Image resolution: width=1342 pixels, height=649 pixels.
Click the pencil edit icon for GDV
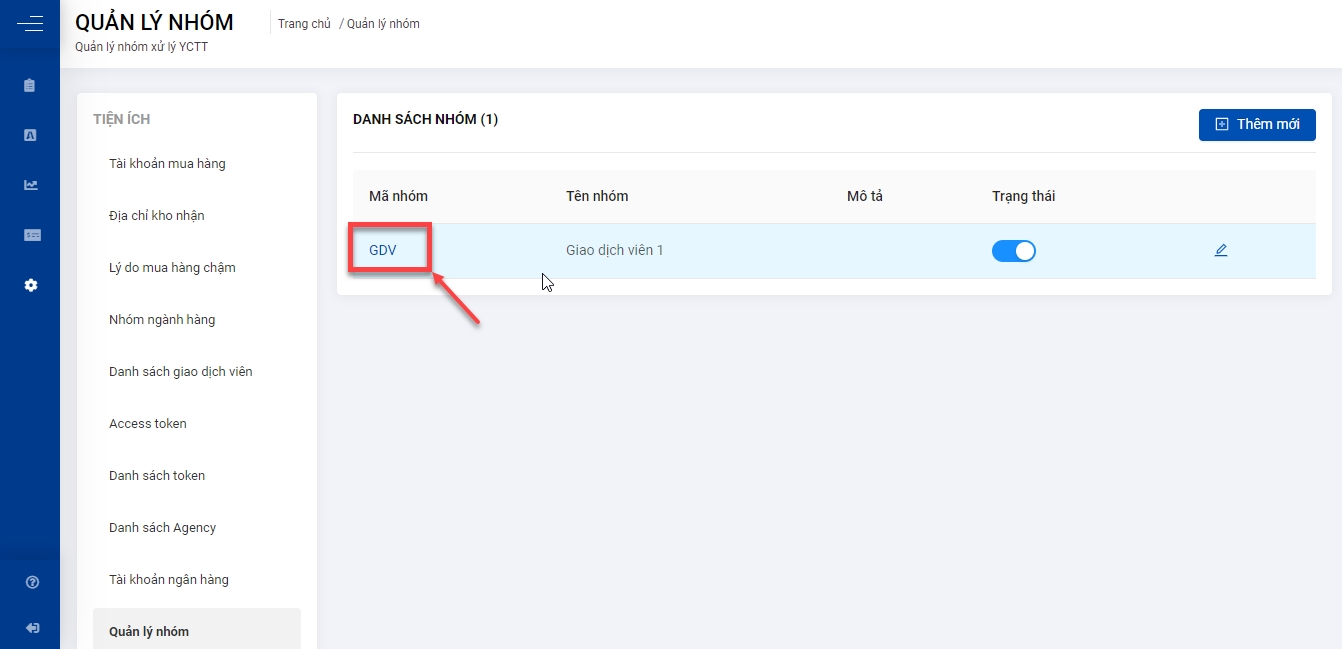1220,250
